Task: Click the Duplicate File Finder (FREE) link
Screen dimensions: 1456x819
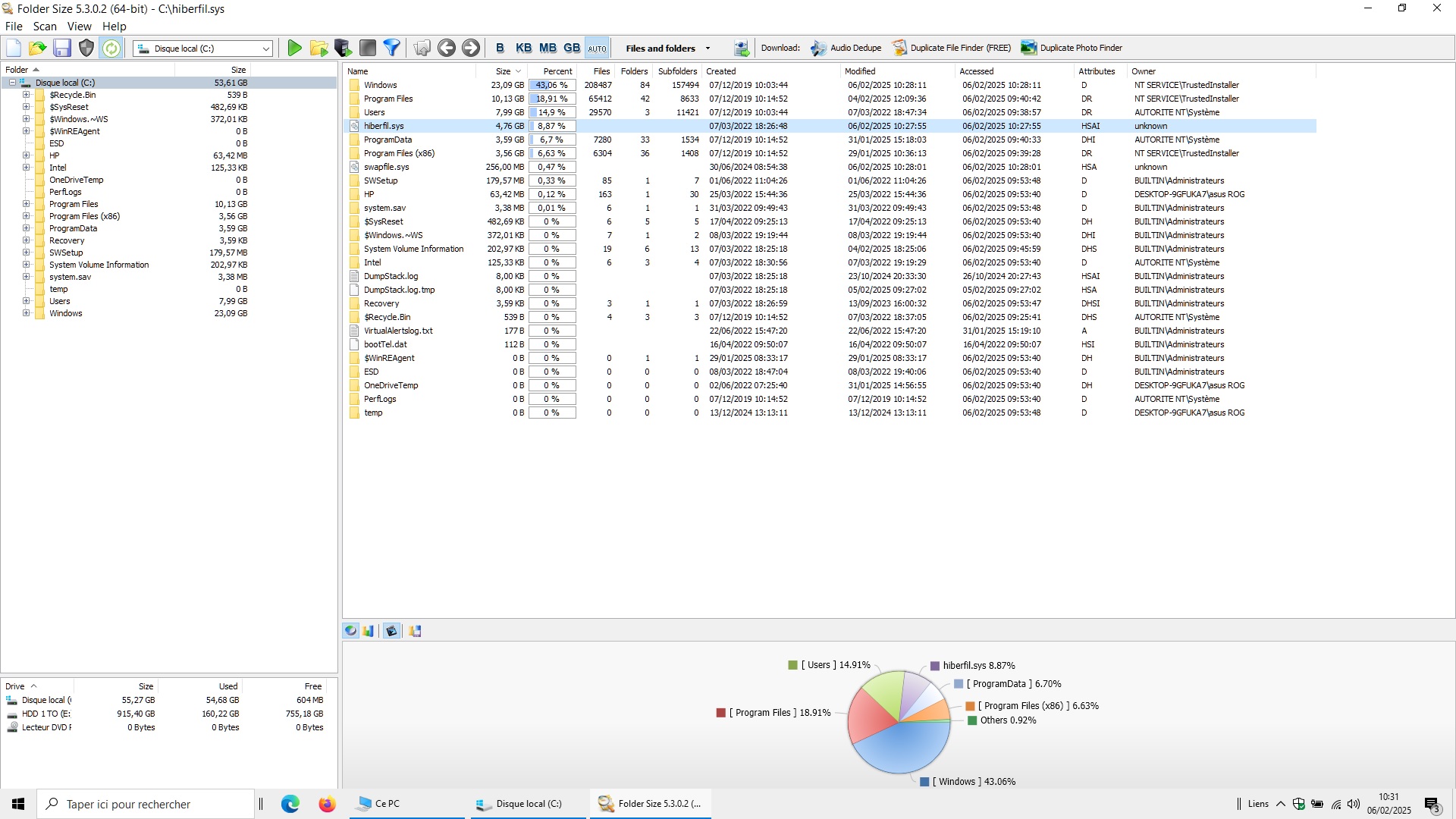Action: click(960, 48)
